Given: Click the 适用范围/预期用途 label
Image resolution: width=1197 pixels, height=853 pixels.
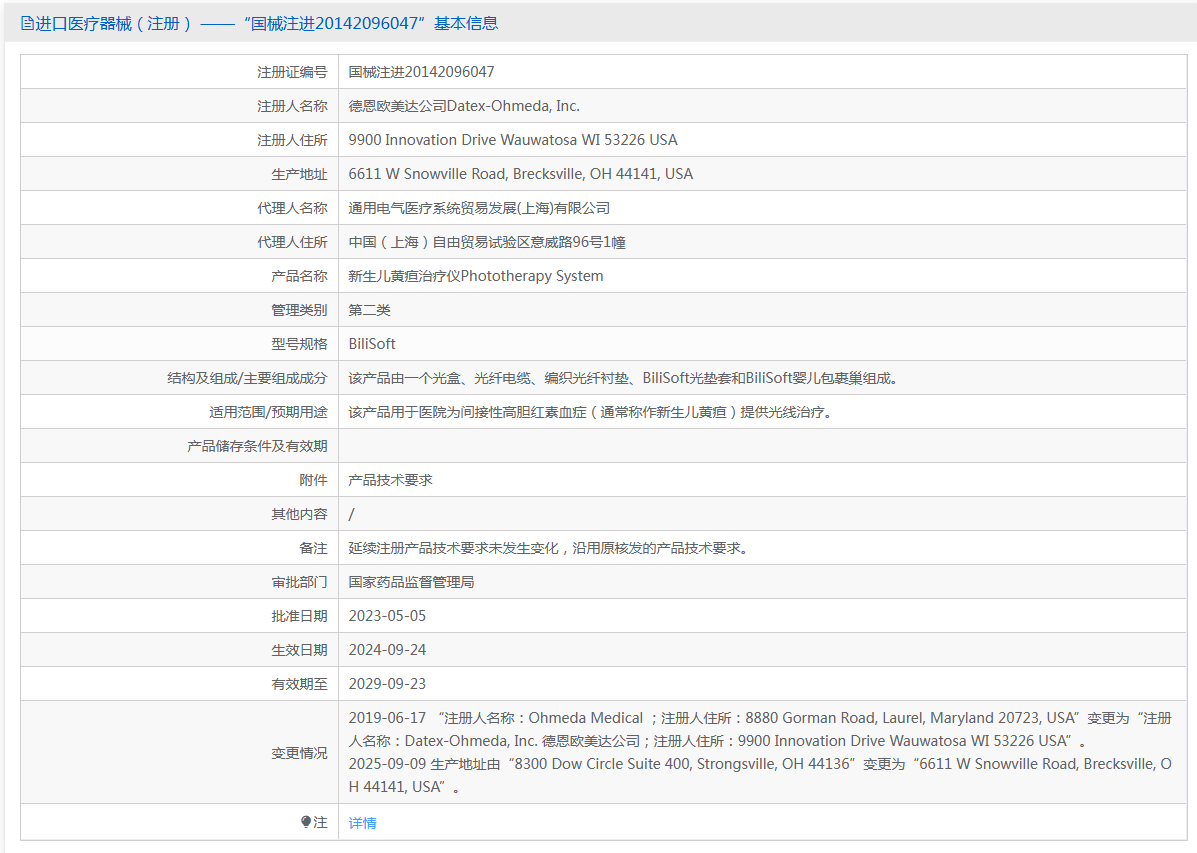Looking at the screenshot, I should click(268, 412).
